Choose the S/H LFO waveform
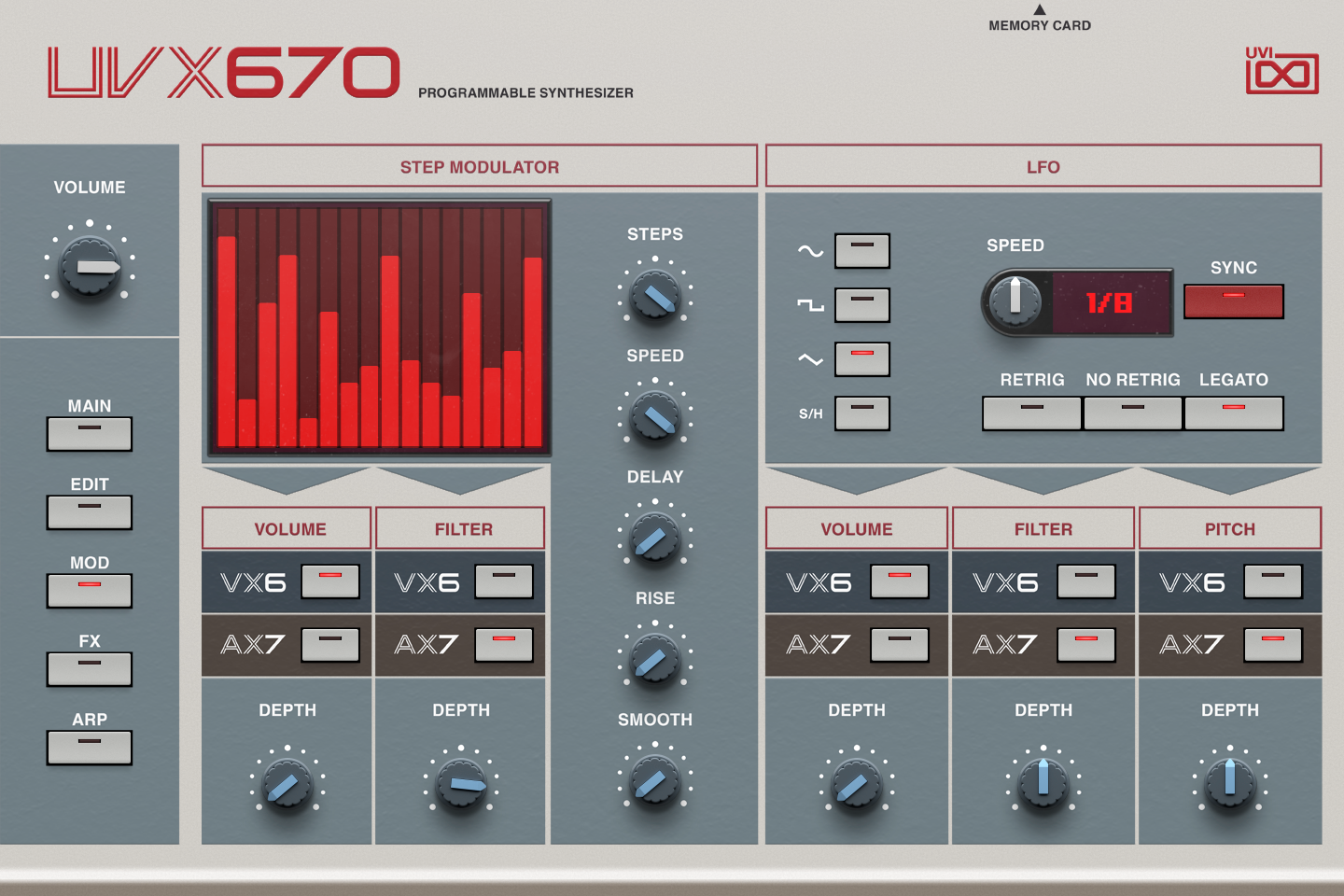The image size is (1344, 896). (861, 413)
